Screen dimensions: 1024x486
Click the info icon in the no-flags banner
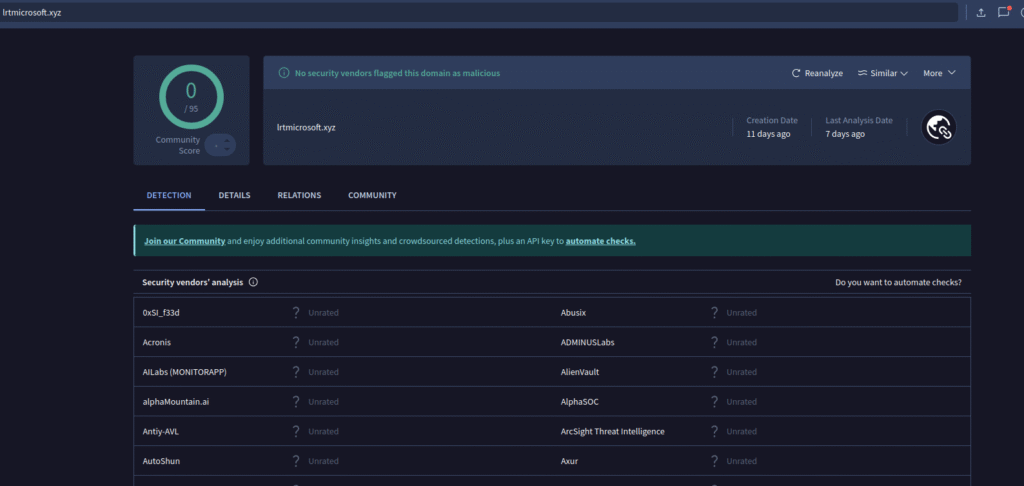(x=284, y=73)
